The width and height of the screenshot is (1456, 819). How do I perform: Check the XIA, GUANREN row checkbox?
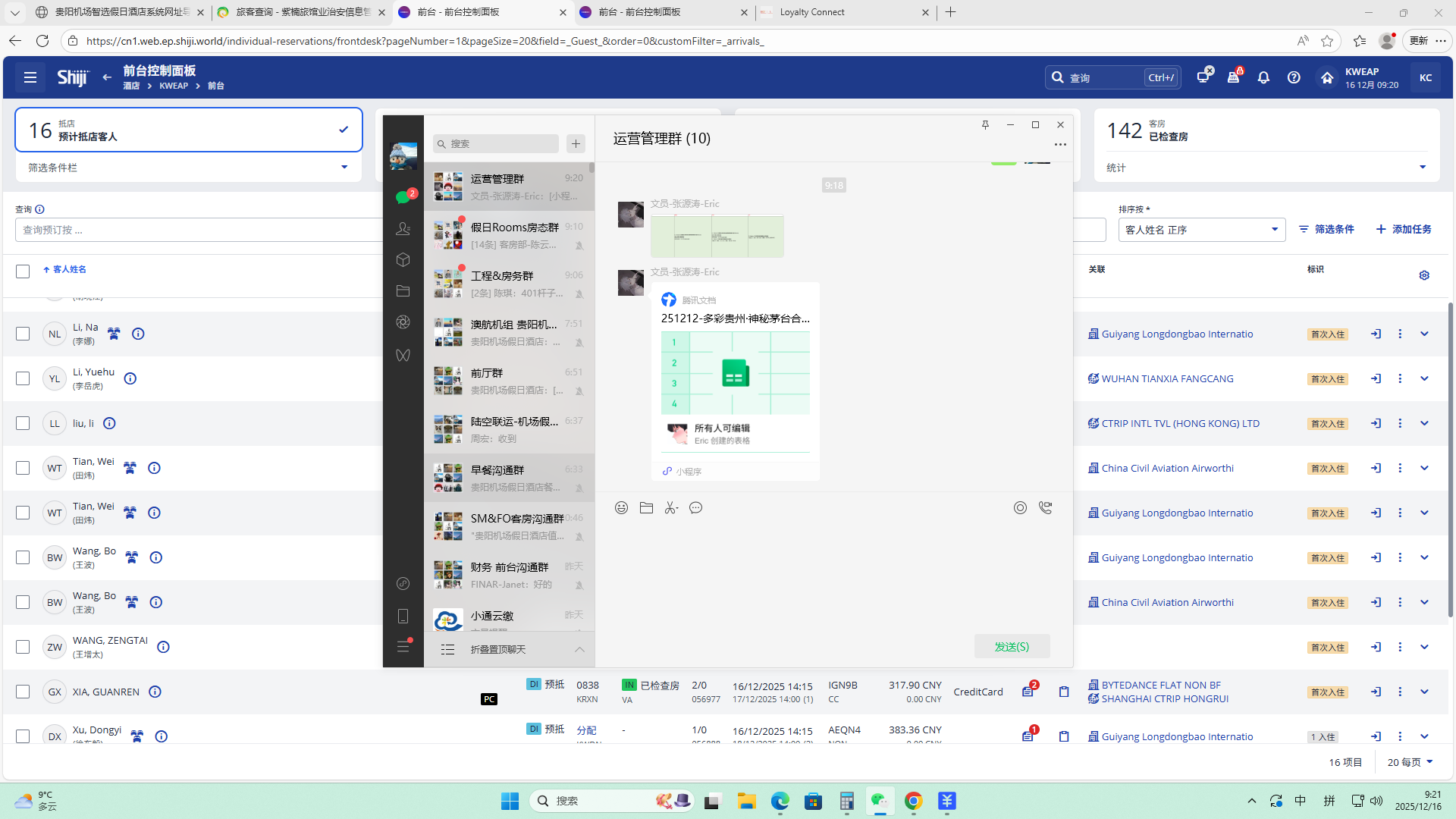pos(23,692)
